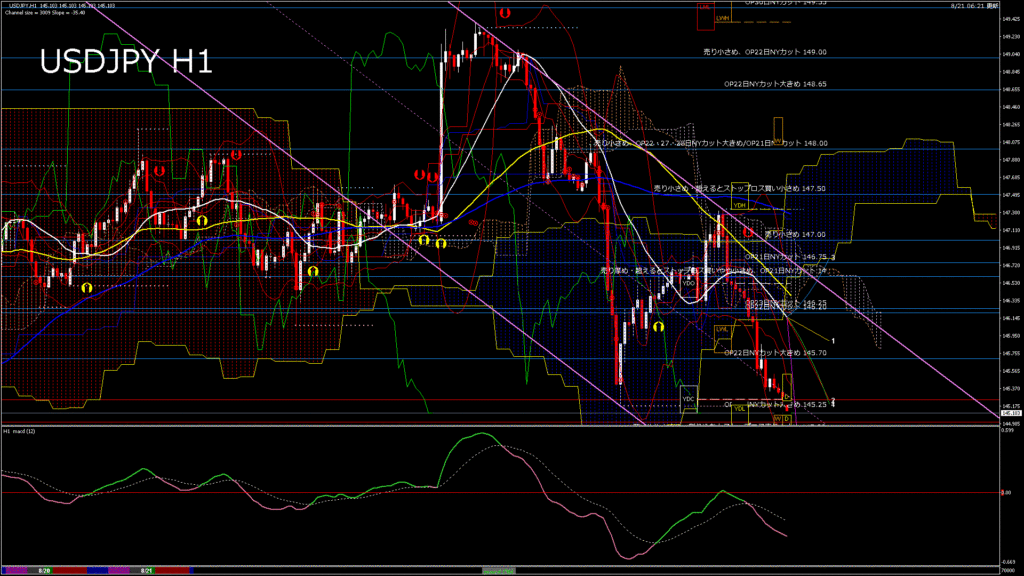This screenshot has width=1024, height=576.
Task: Select the 147.110 price scale value
Action: click(x=1010, y=230)
